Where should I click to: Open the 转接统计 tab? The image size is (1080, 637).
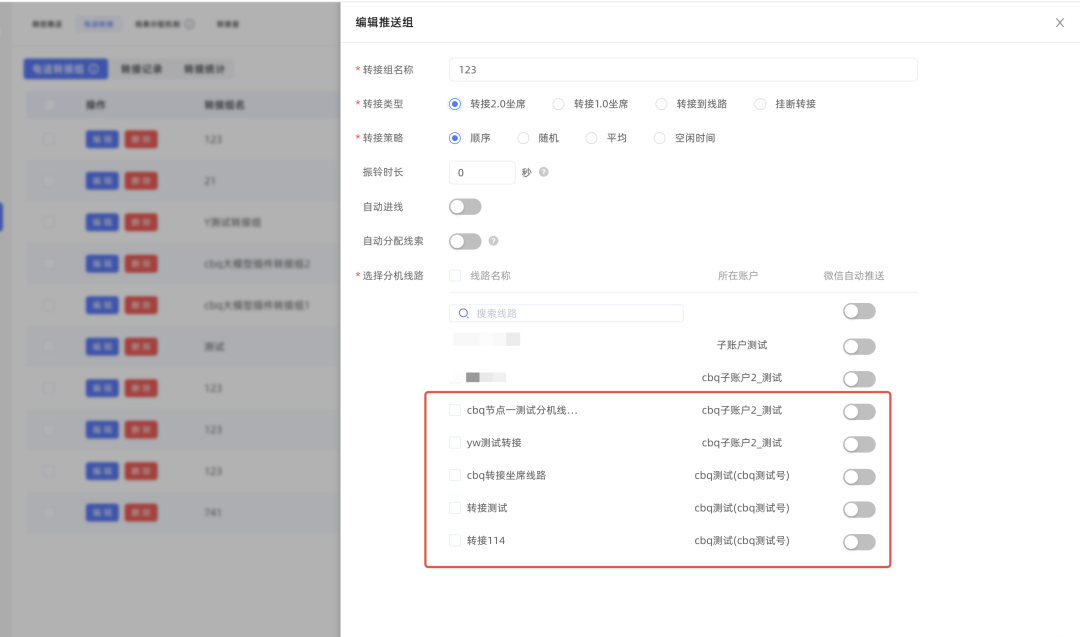(x=203, y=69)
